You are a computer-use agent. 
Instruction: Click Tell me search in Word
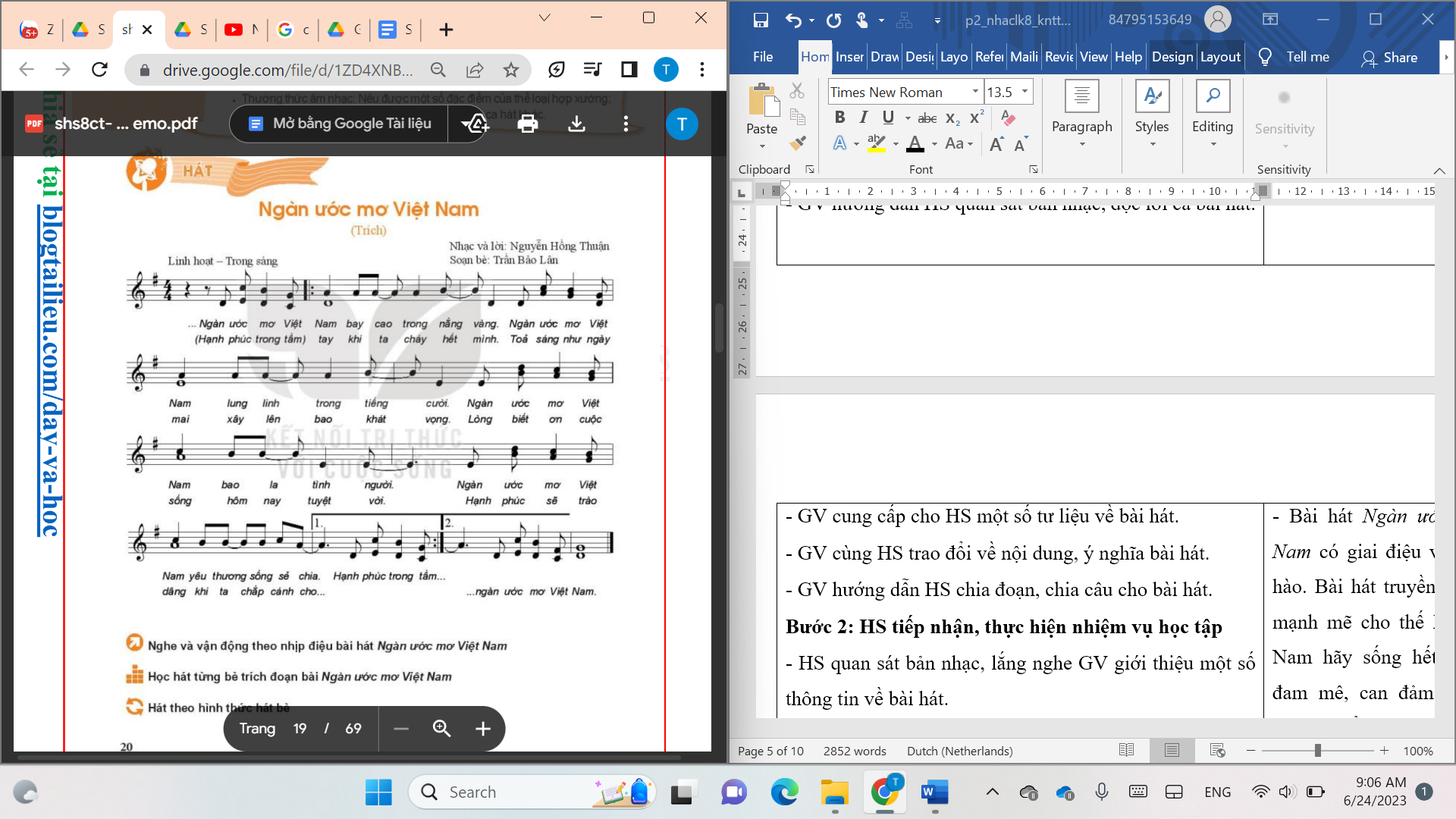point(1294,57)
